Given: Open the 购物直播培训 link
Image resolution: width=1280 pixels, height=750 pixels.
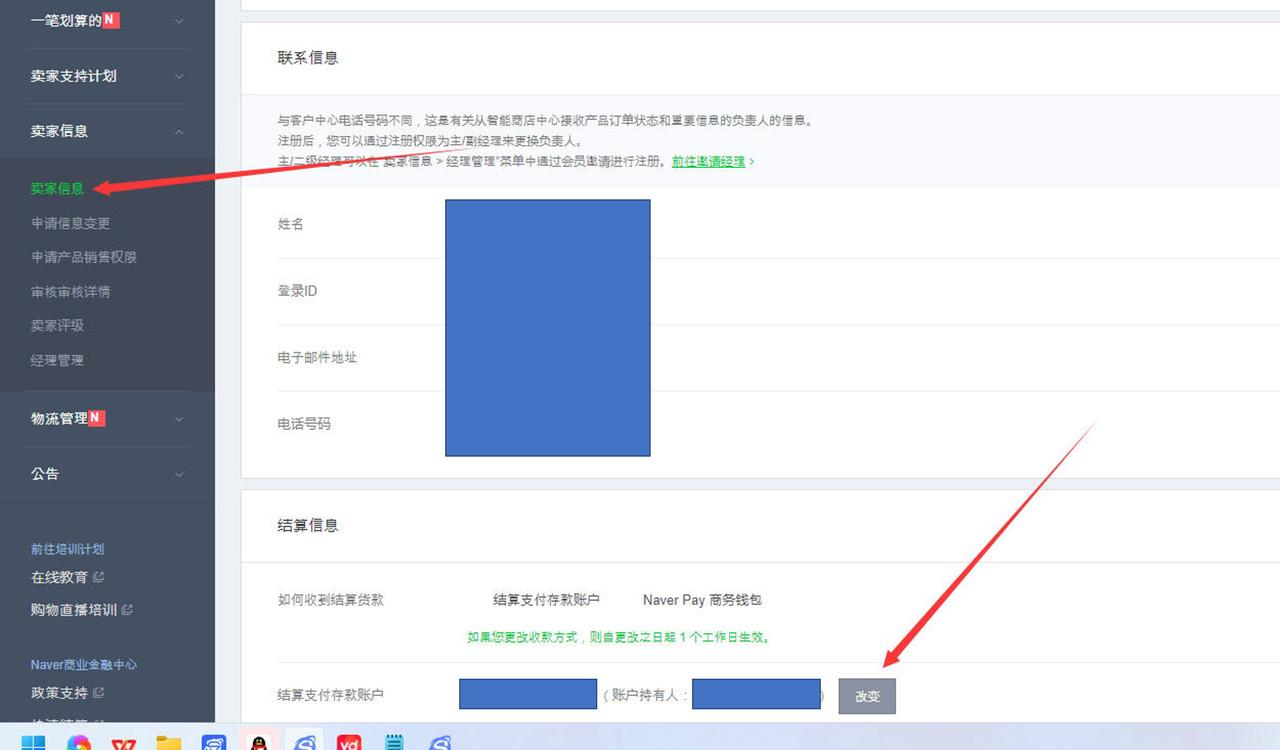Looking at the screenshot, I should (x=74, y=609).
